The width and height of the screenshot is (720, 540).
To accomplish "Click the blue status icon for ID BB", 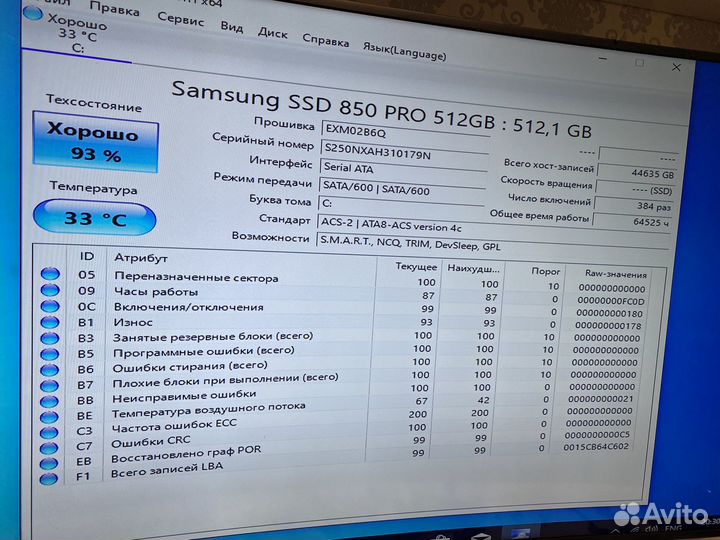I will pyautogui.click(x=49, y=401).
